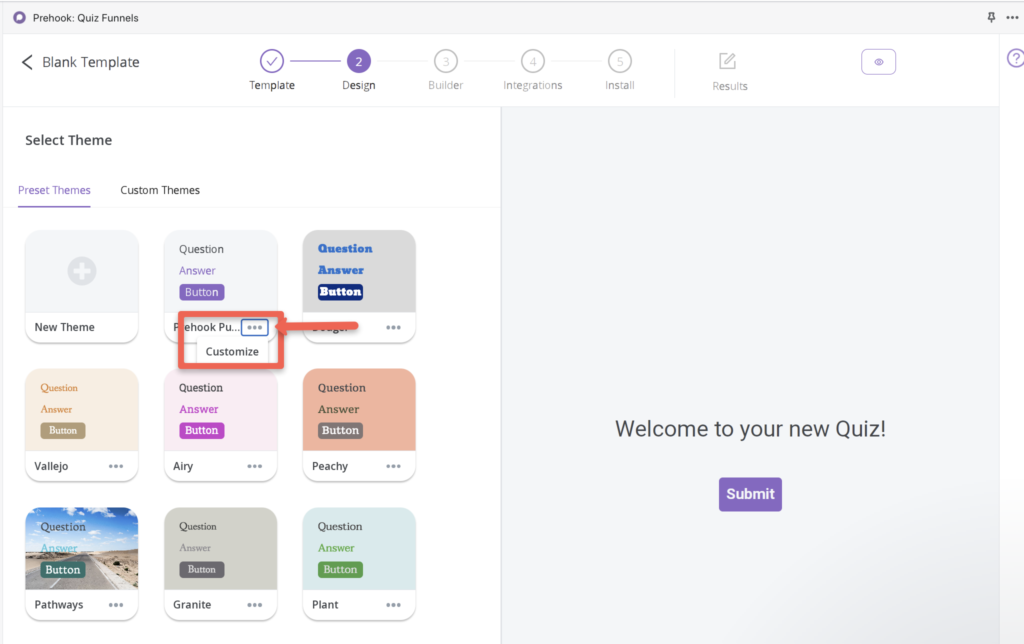The width and height of the screenshot is (1024, 644).
Task: Open title bar three-dots menu
Action: 1012,18
